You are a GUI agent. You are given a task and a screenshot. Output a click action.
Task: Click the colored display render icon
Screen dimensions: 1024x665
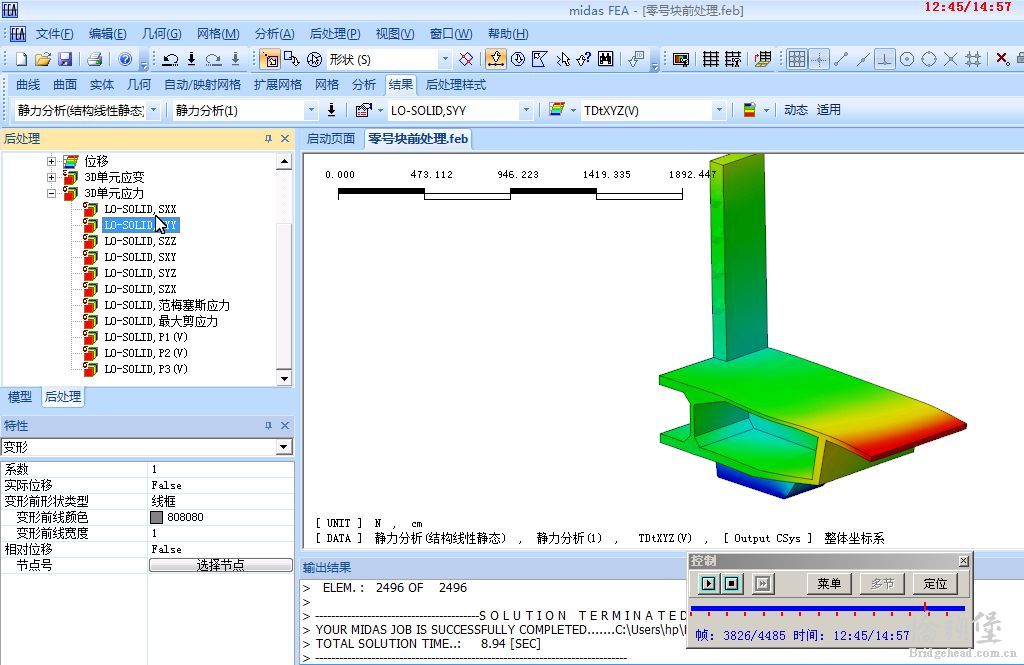coord(681,59)
